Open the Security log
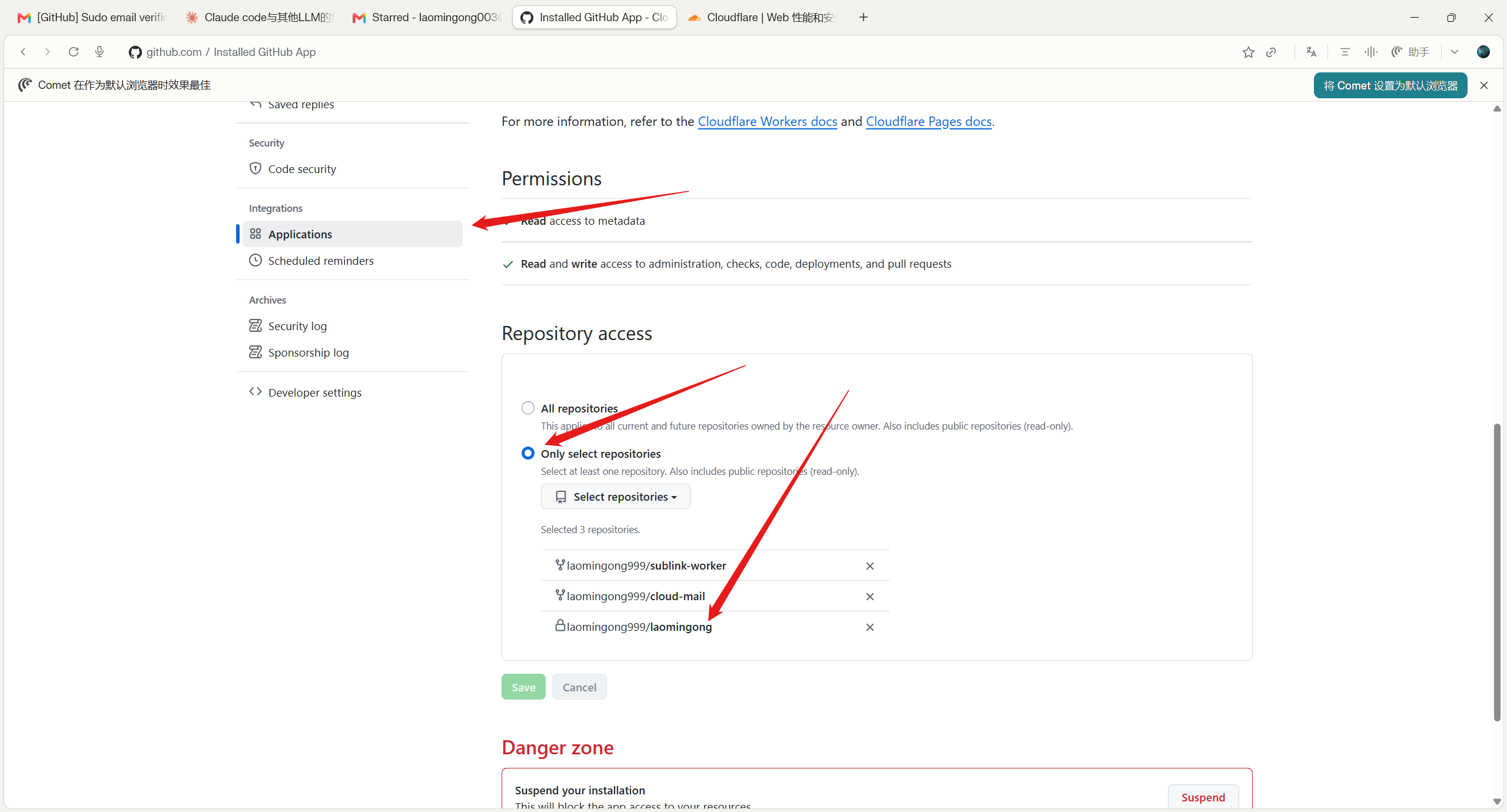Viewport: 1507px width, 812px height. tap(352, 326)
